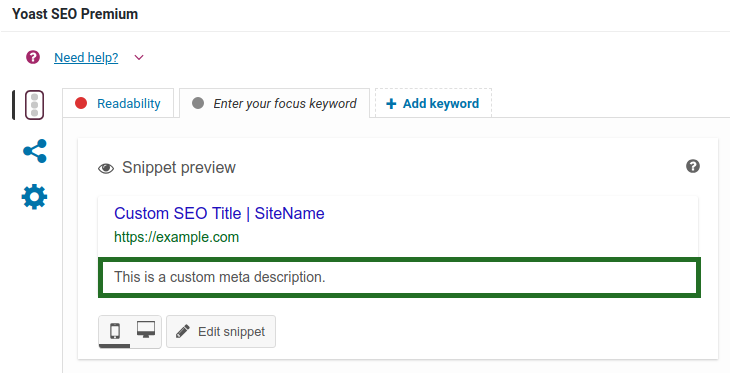The image size is (730, 373).
Task: Select the Enter your focus keyword tab
Action: pos(274,103)
